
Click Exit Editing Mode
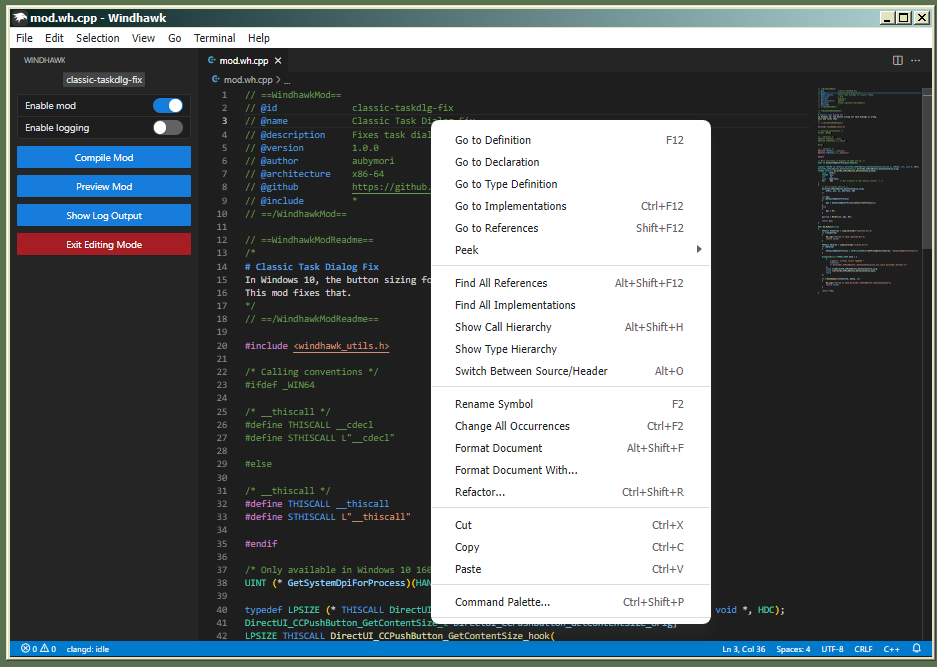coord(103,242)
